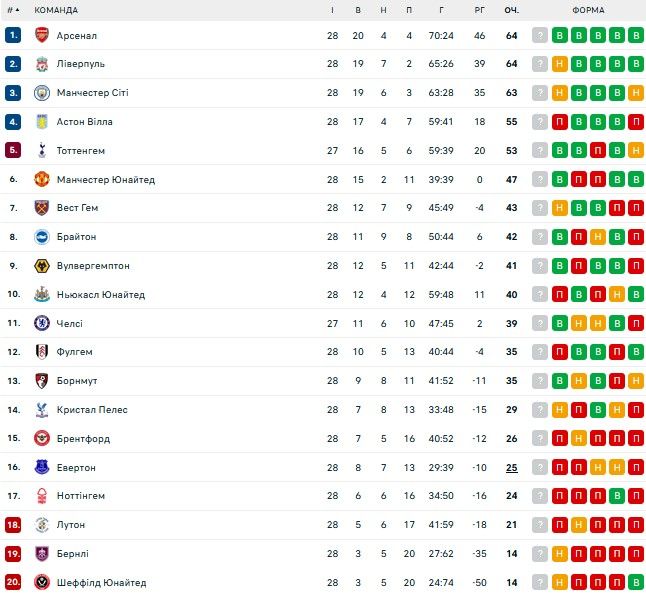This screenshot has height=596, width=646.
Task: Sort table by ОЧ. points column
Action: tap(511, 10)
